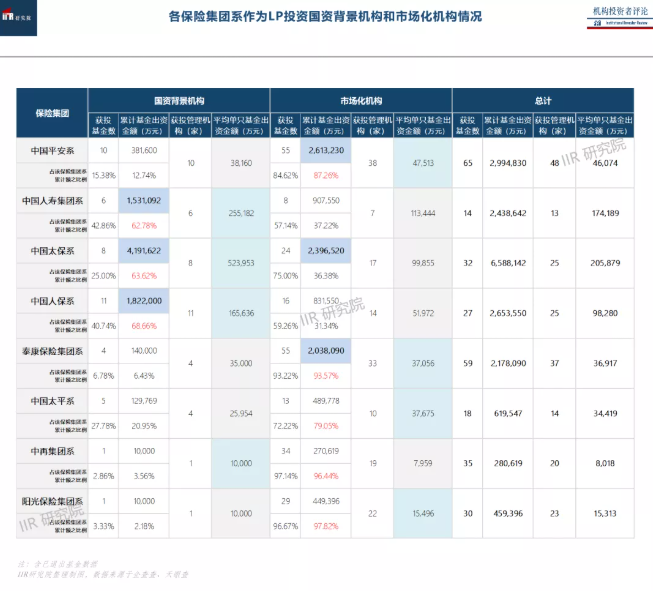Click the 15,496 cell
The width and height of the screenshot is (653, 591).
[423, 514]
